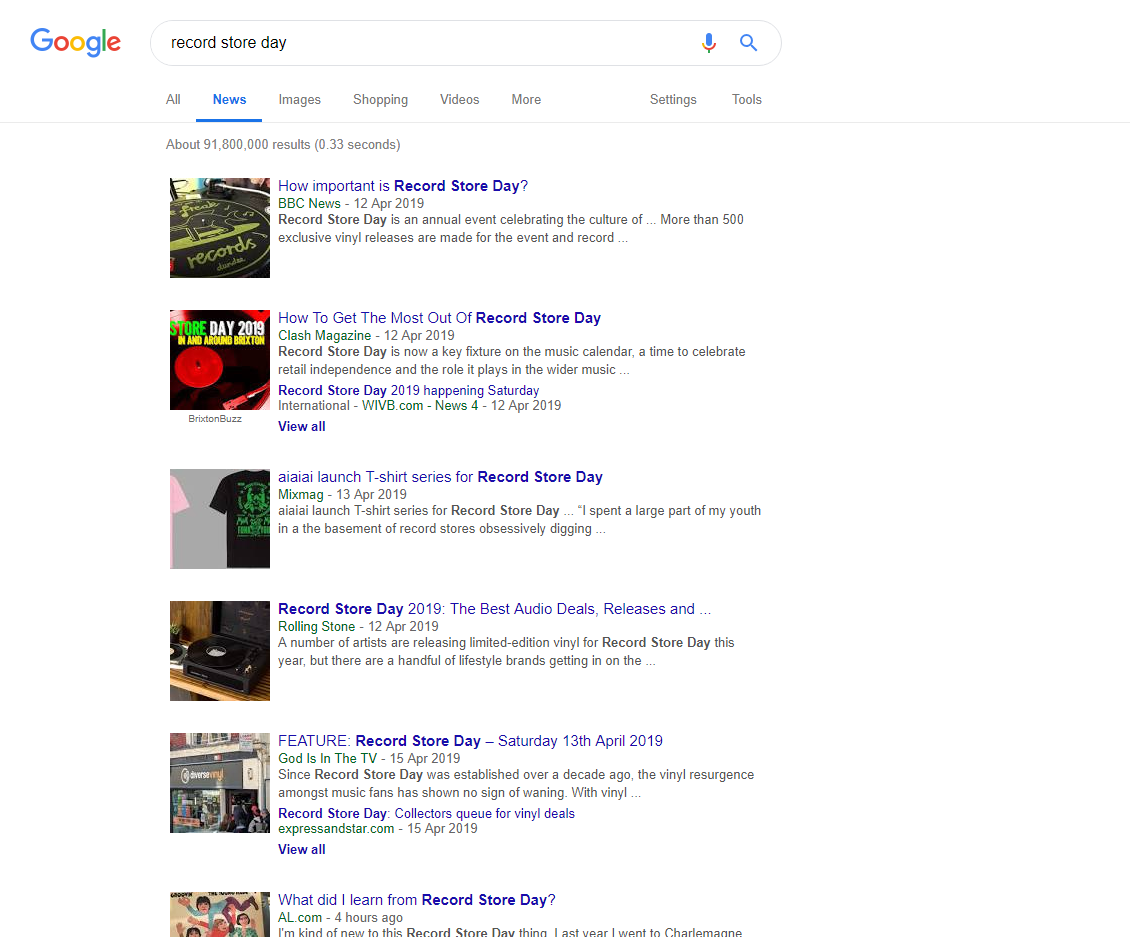The width and height of the screenshot is (1130, 937).
Task: Click the BBC News vinyl record thumbnail
Action: (x=220, y=228)
